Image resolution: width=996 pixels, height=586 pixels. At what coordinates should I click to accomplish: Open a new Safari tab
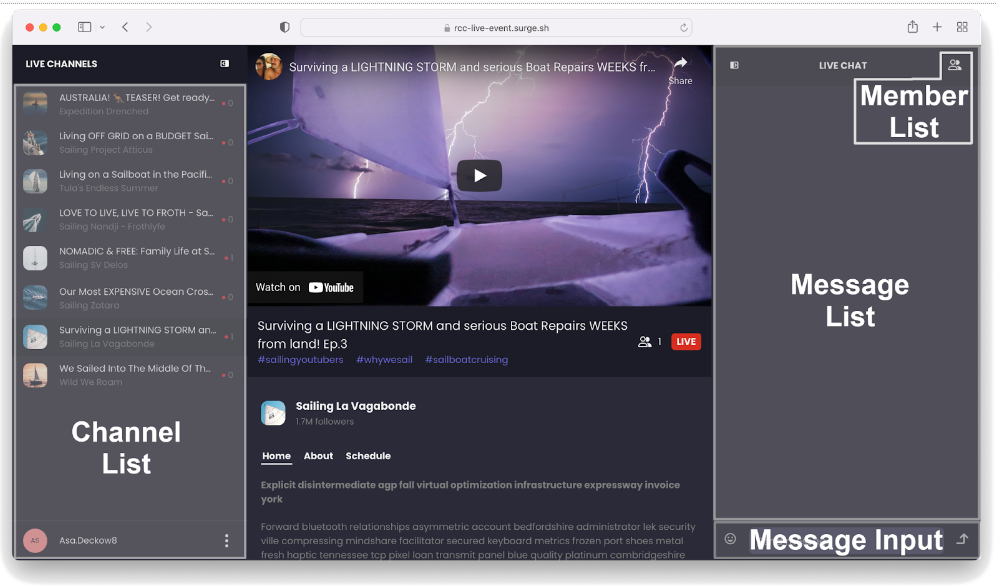[937, 27]
